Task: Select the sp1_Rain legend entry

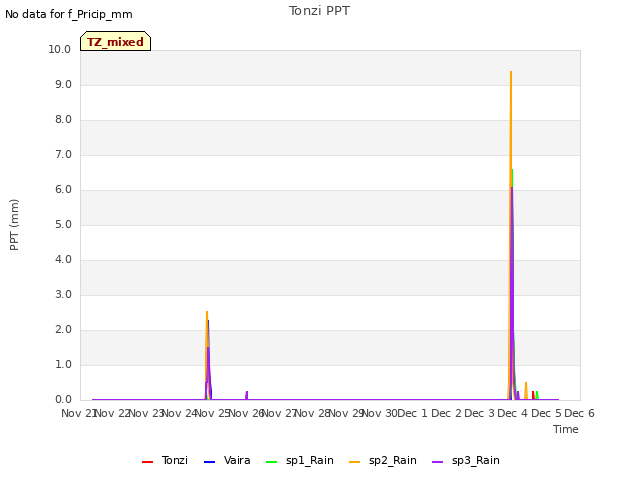Action: pyautogui.click(x=300, y=460)
